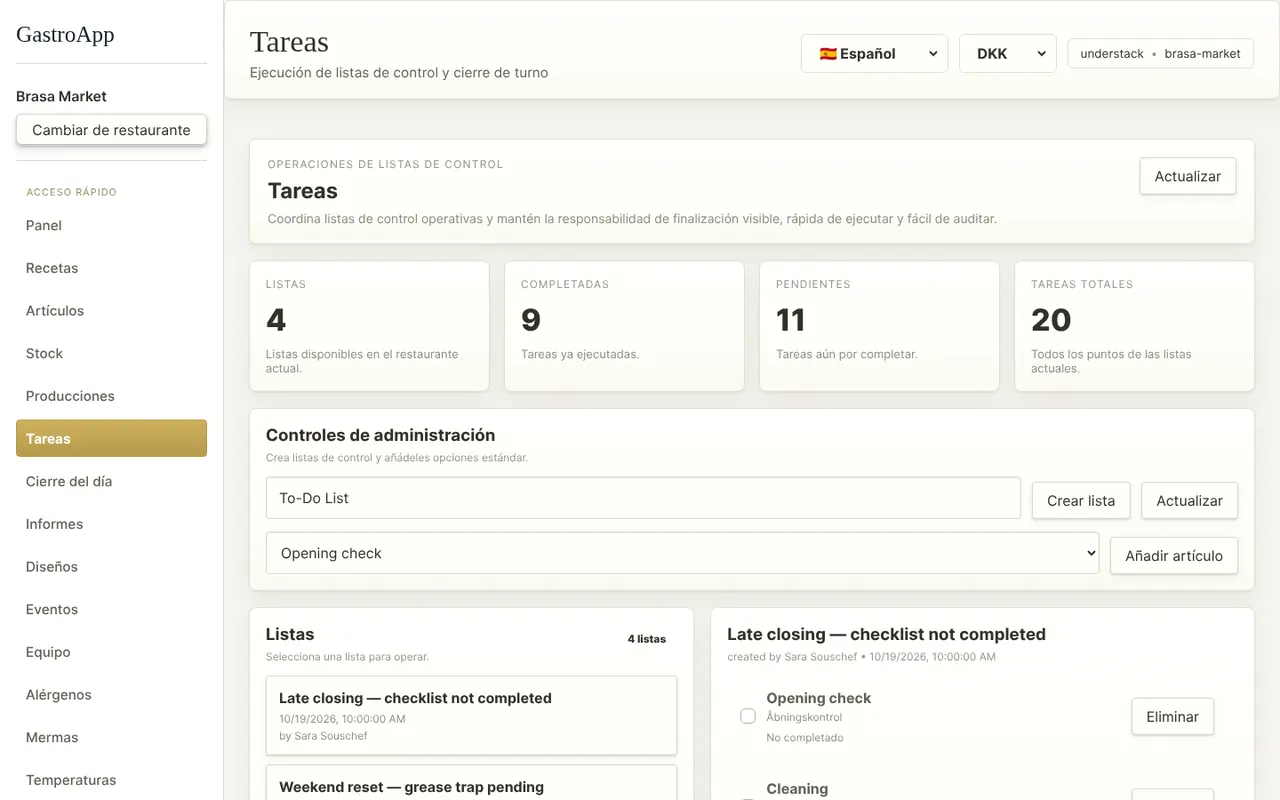Image resolution: width=1280 pixels, height=800 pixels.
Task: Open the DKK currency dropdown
Action: [1008, 54]
